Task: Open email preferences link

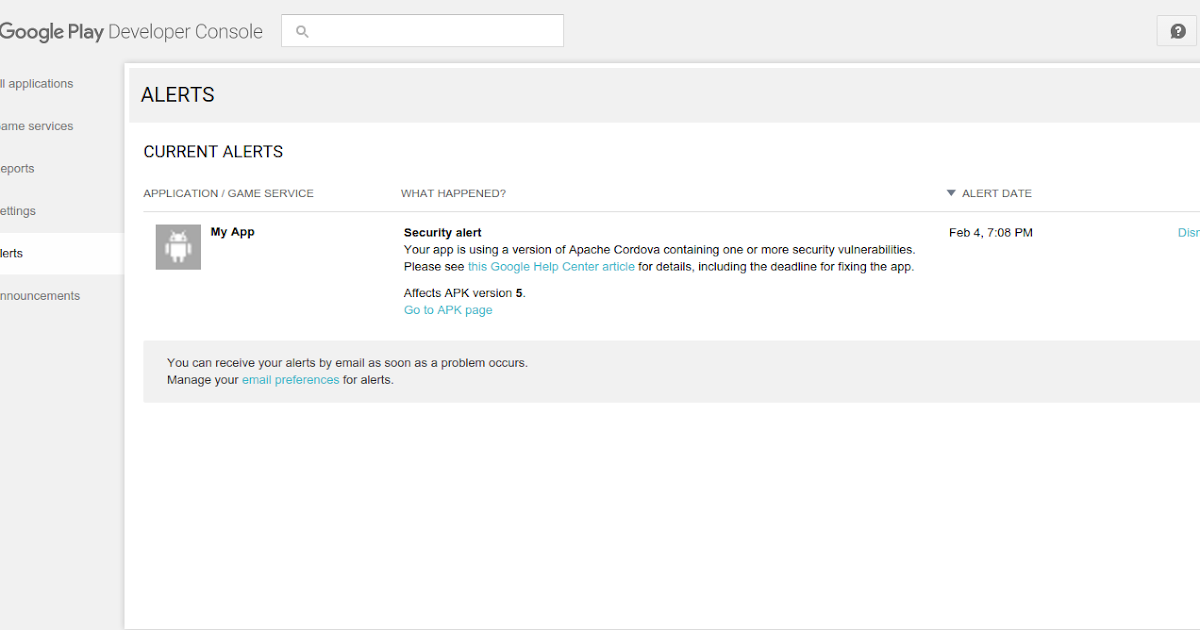Action: (x=291, y=380)
